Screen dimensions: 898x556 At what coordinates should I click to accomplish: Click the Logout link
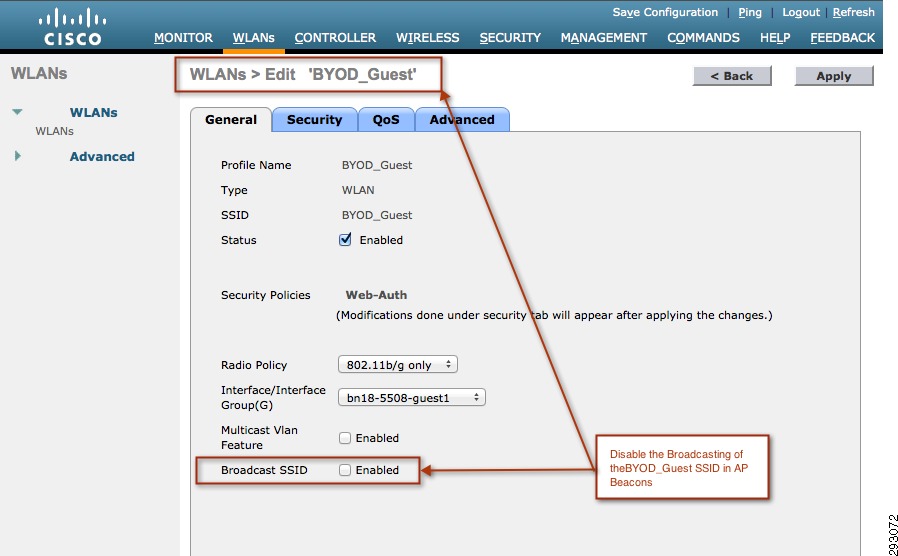(801, 12)
